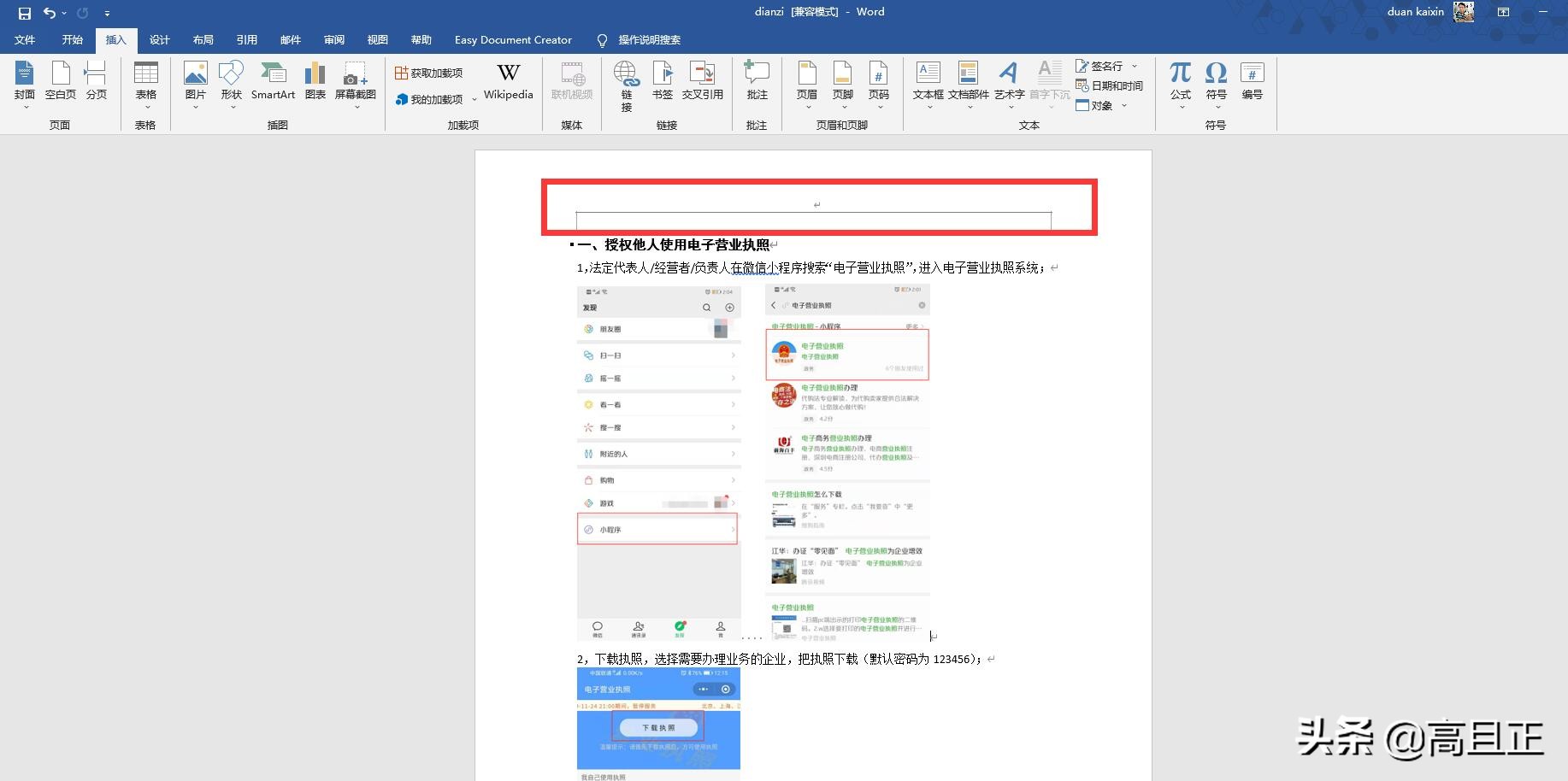Insert a bookmark (书签)
The height and width of the screenshot is (781, 1568).
point(663,81)
